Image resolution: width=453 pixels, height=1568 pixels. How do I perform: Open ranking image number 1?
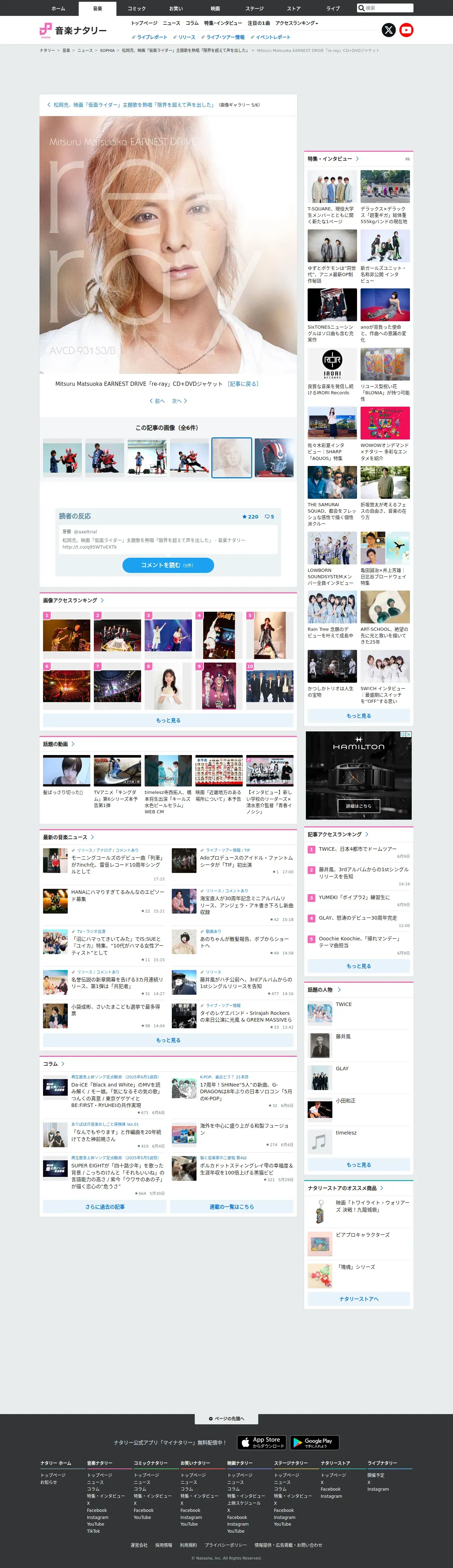pyautogui.click(x=66, y=635)
